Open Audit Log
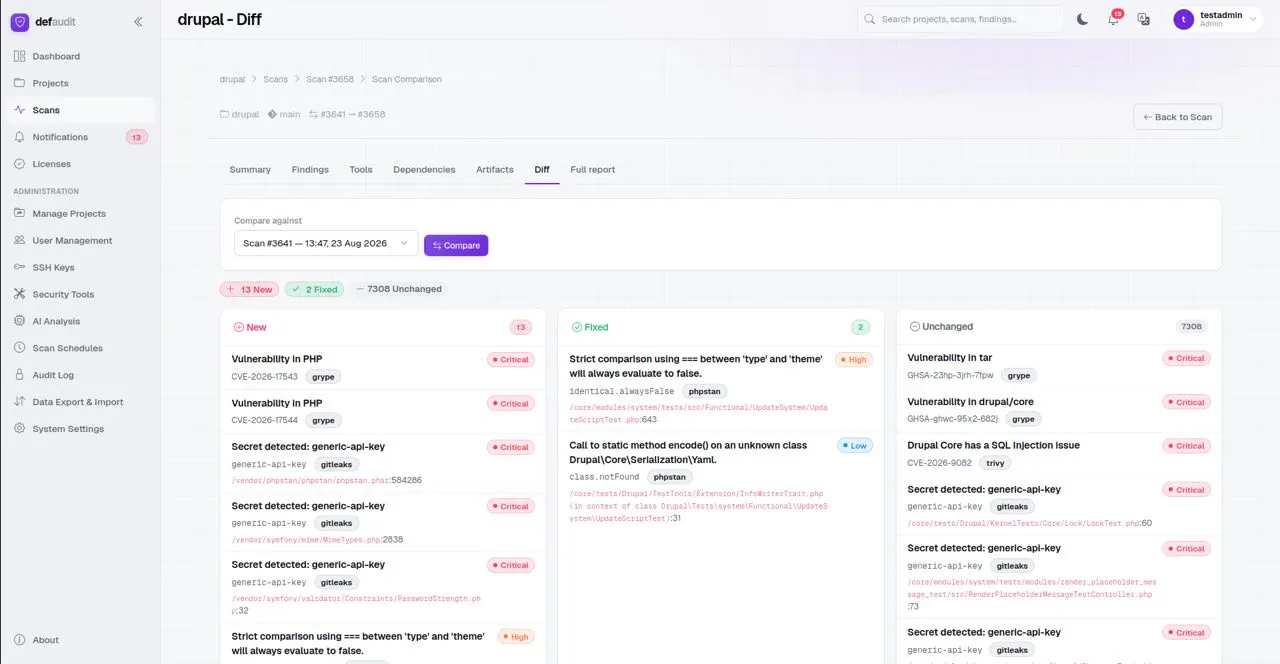Viewport: 1280px width, 664px height. tap(80, 375)
